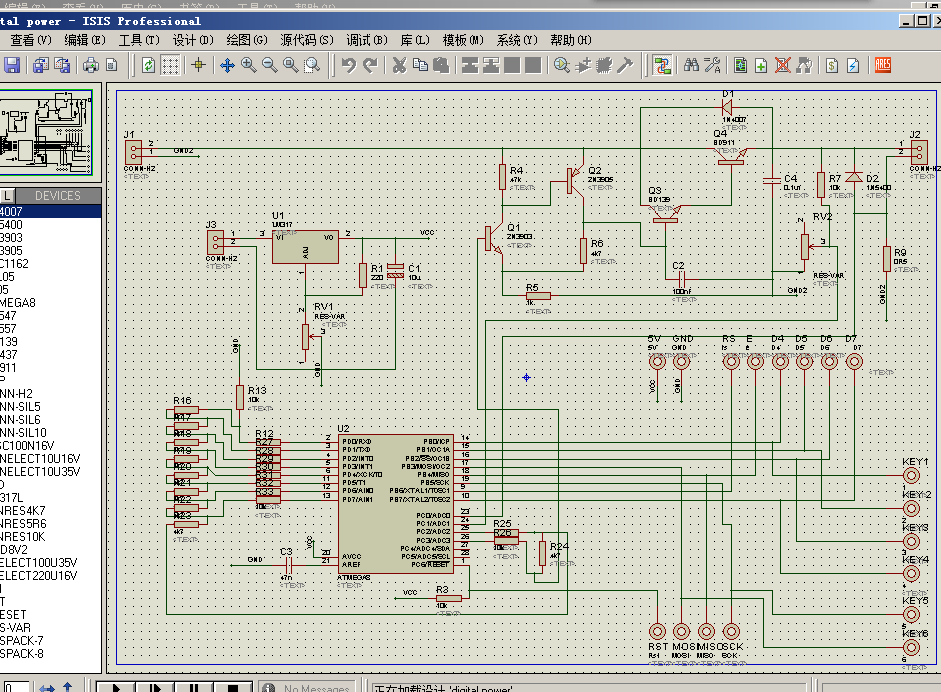Open the 系统(Y) System menu
The height and width of the screenshot is (692, 941).
(x=517, y=40)
